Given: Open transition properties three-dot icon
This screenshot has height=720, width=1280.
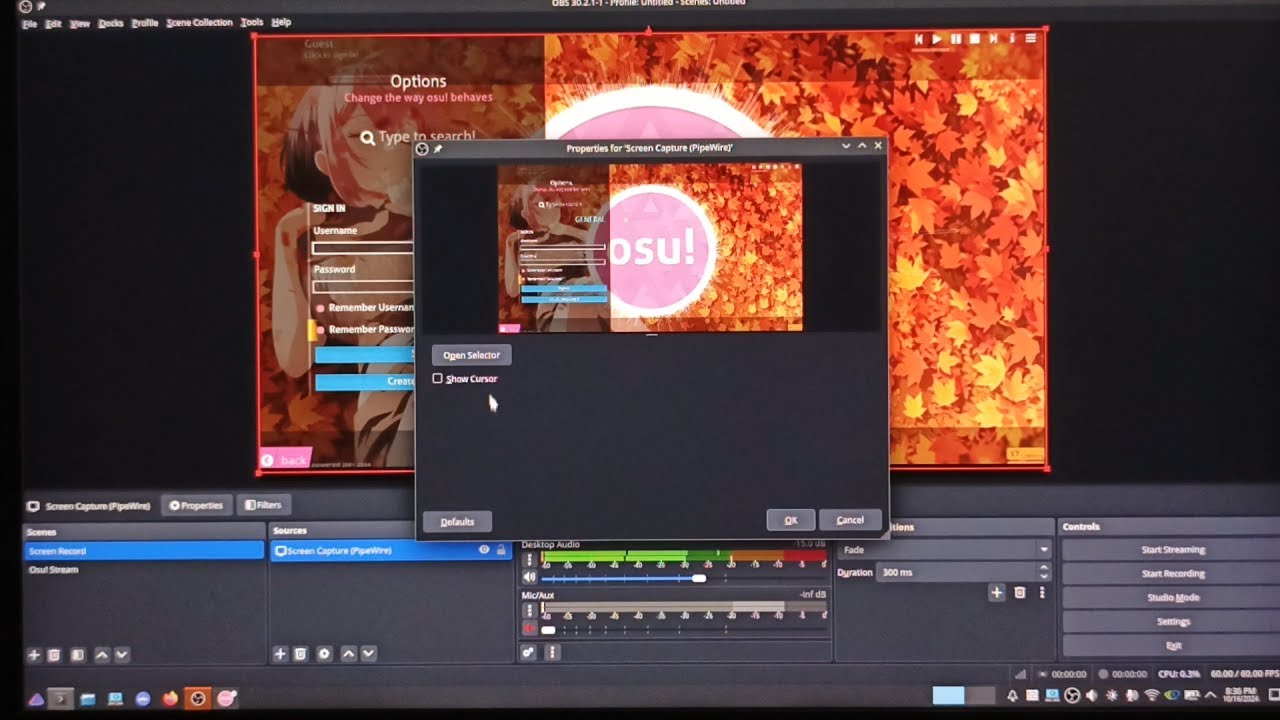Looking at the screenshot, I should (1042, 593).
